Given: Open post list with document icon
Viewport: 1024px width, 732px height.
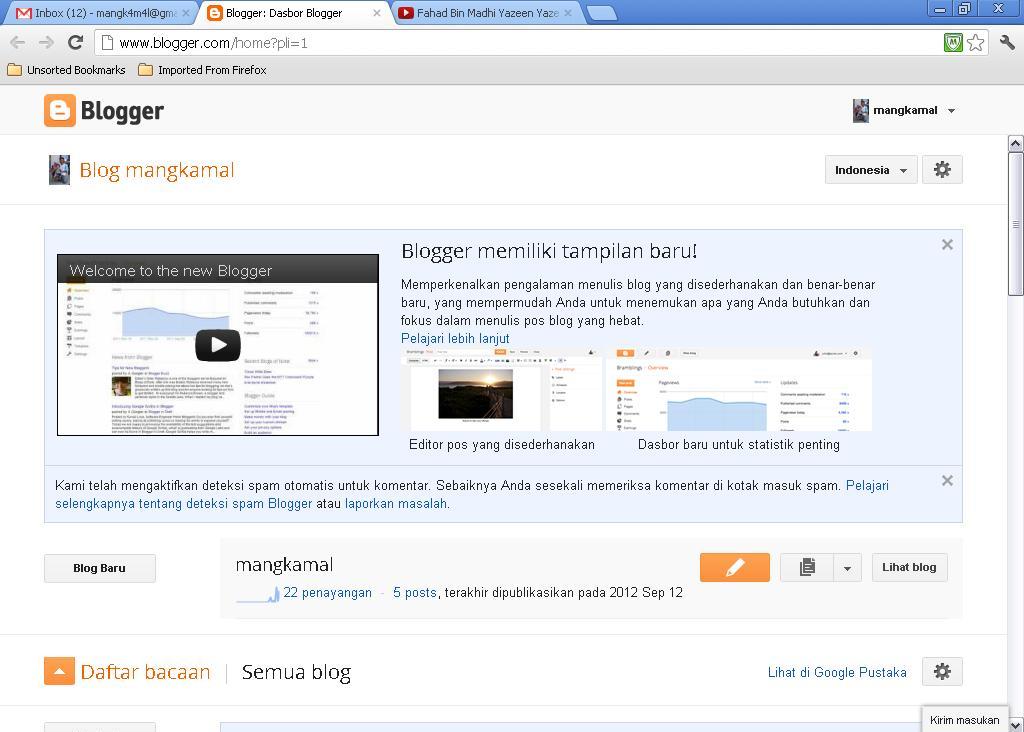Looking at the screenshot, I should coord(807,567).
